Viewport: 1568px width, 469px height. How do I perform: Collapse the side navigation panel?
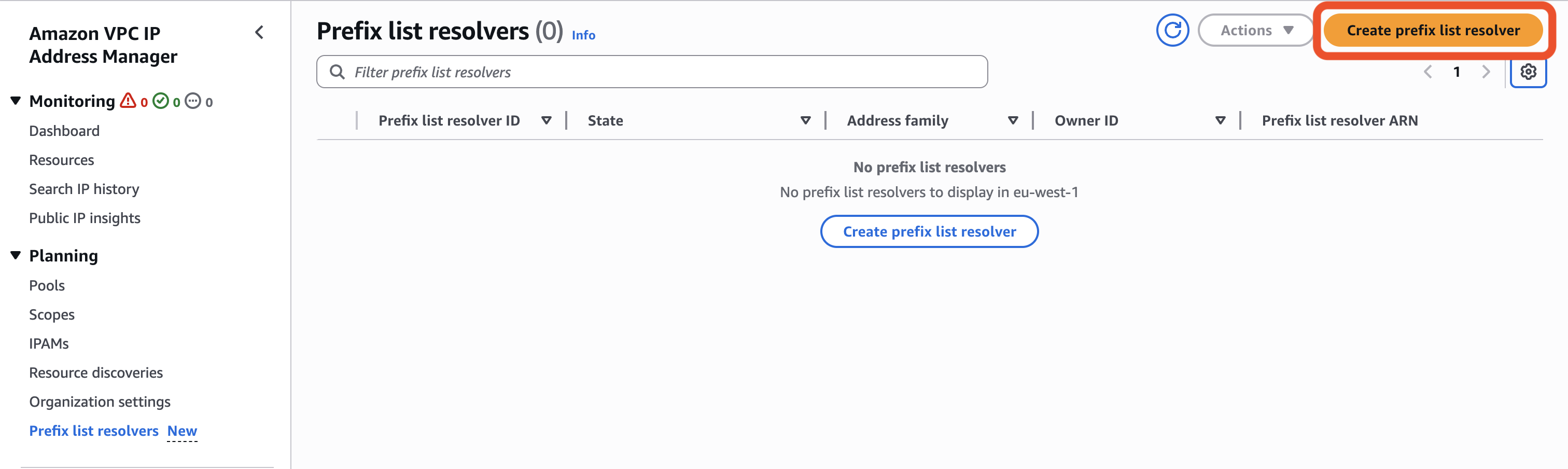click(259, 32)
